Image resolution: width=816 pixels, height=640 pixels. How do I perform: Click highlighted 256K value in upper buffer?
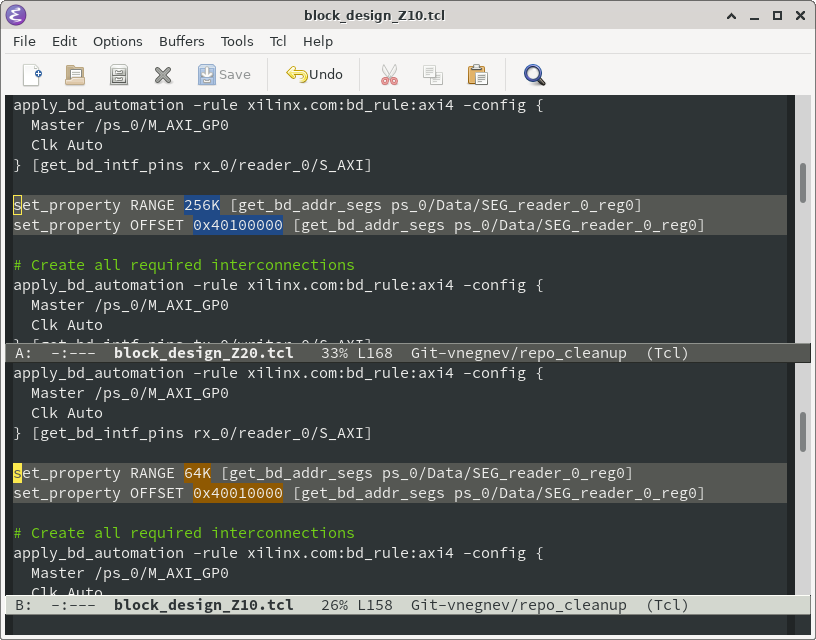[x=202, y=205]
